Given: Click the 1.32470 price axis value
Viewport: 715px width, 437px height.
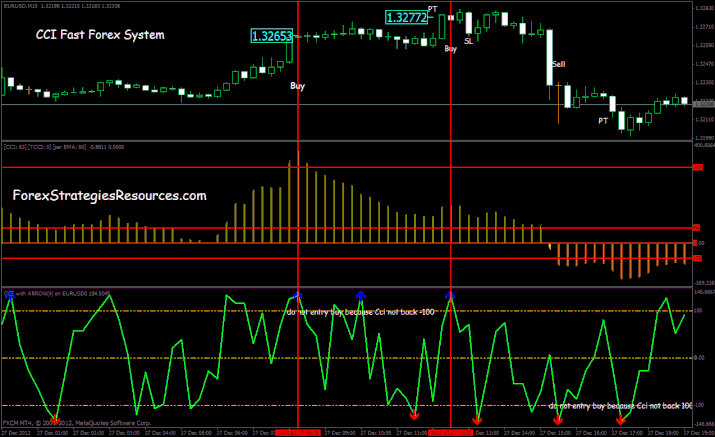Looking at the screenshot, I should (704, 64).
